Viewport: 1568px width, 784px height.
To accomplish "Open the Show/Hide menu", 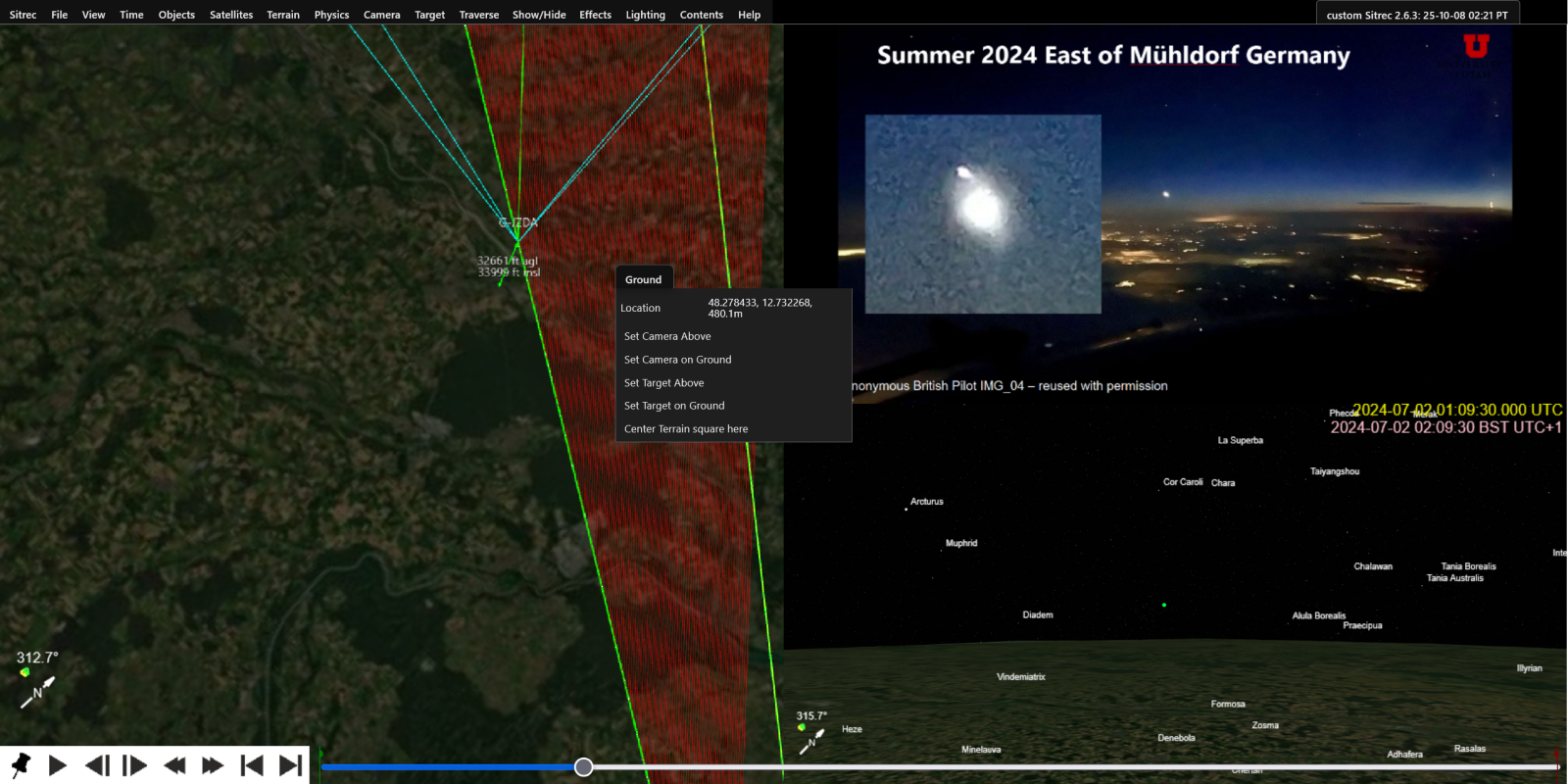I will point(538,15).
